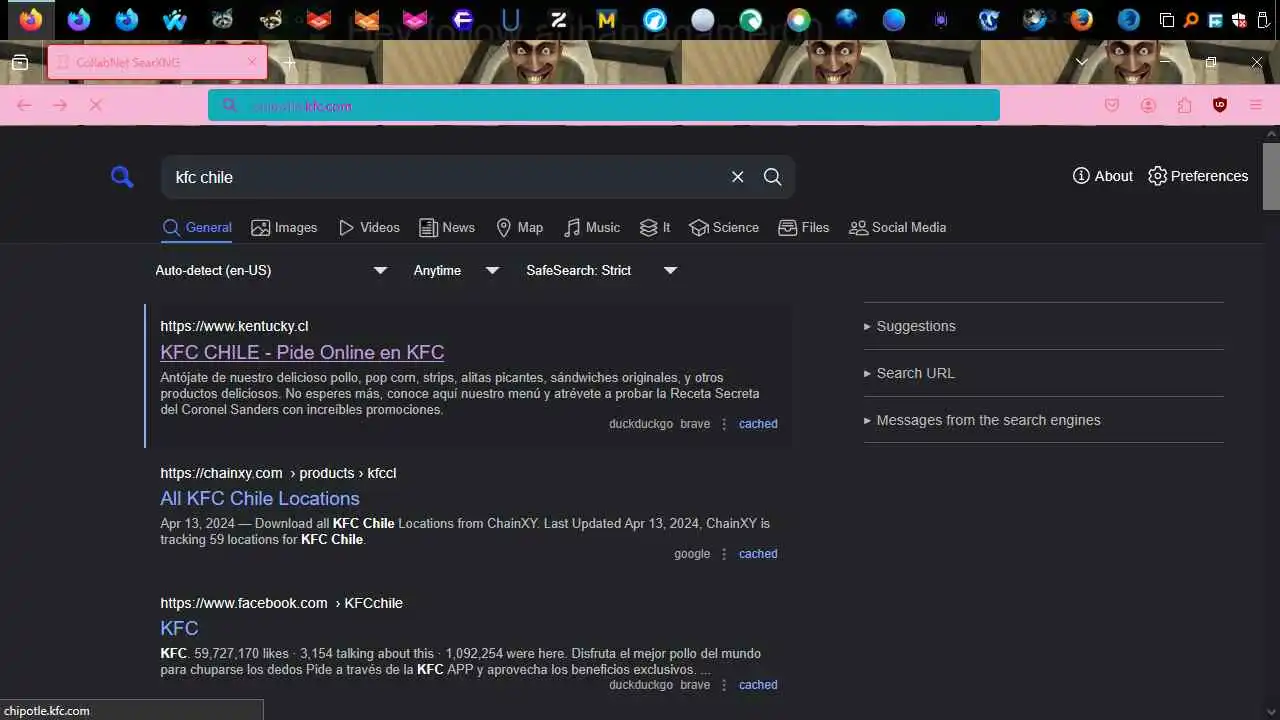Switch to the Music category tab
The image size is (1280, 720).
(x=592, y=228)
